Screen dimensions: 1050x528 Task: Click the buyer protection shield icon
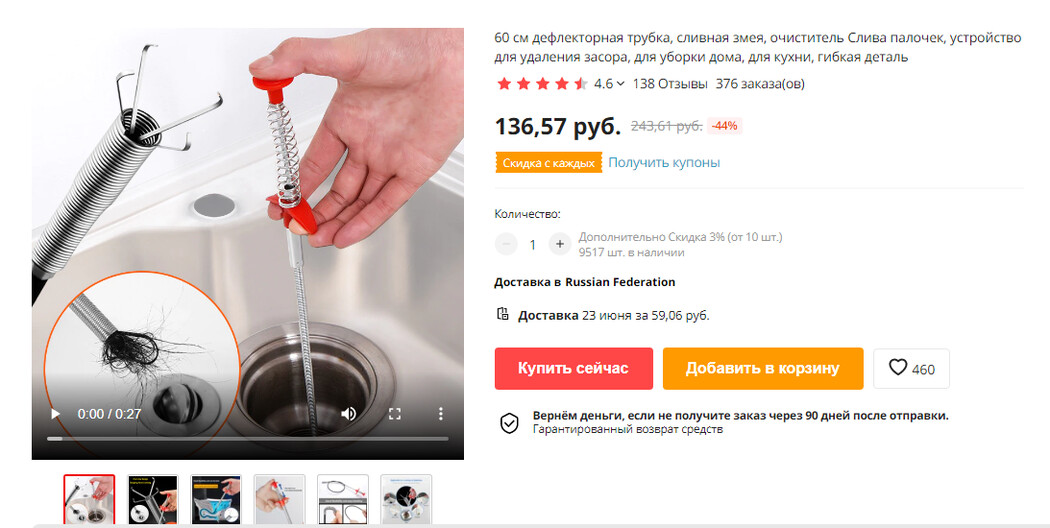tap(510, 423)
